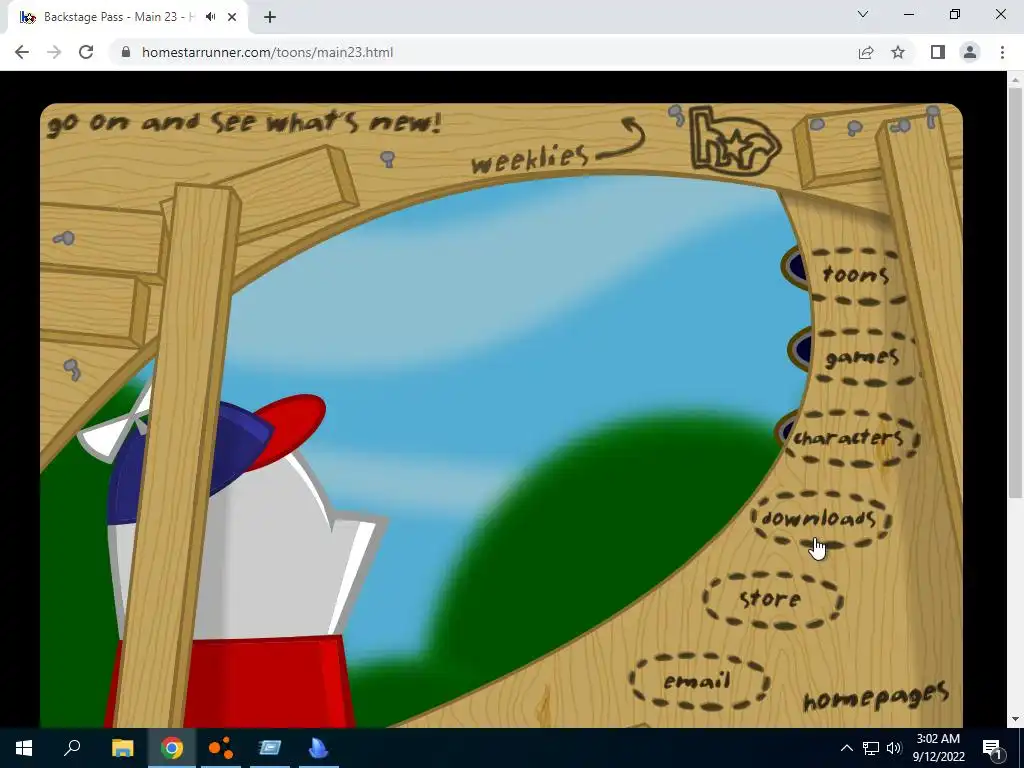The width and height of the screenshot is (1024, 768).
Task: Open the email menu link
Action: [x=697, y=681]
